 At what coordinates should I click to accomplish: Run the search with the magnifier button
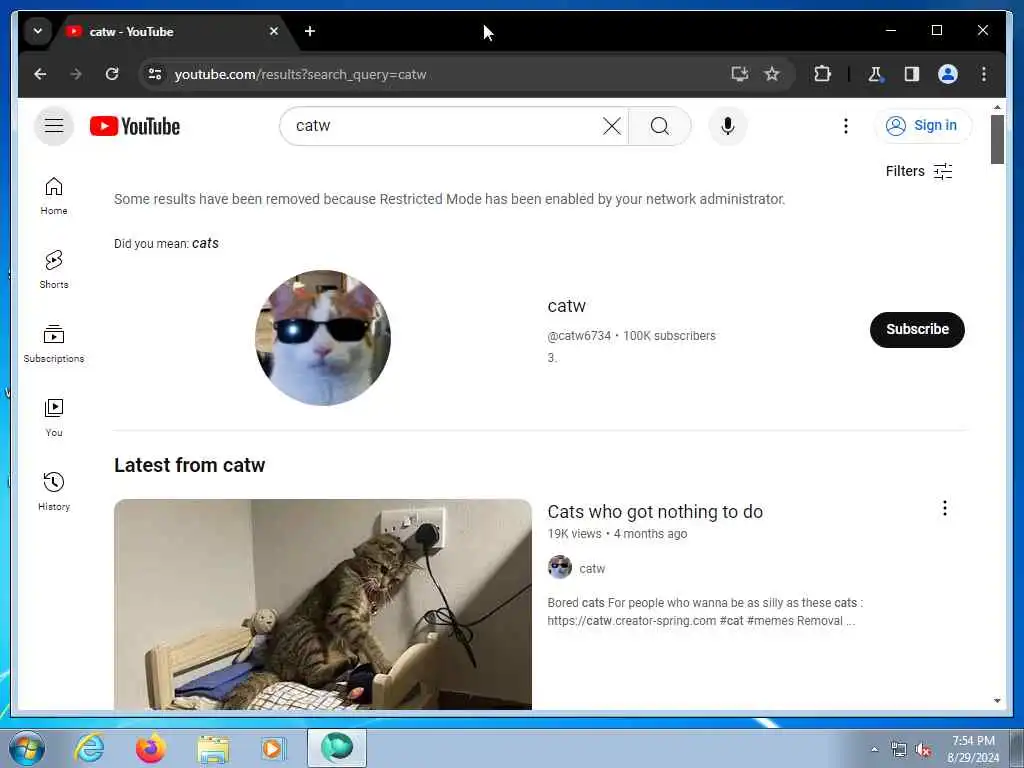660,126
